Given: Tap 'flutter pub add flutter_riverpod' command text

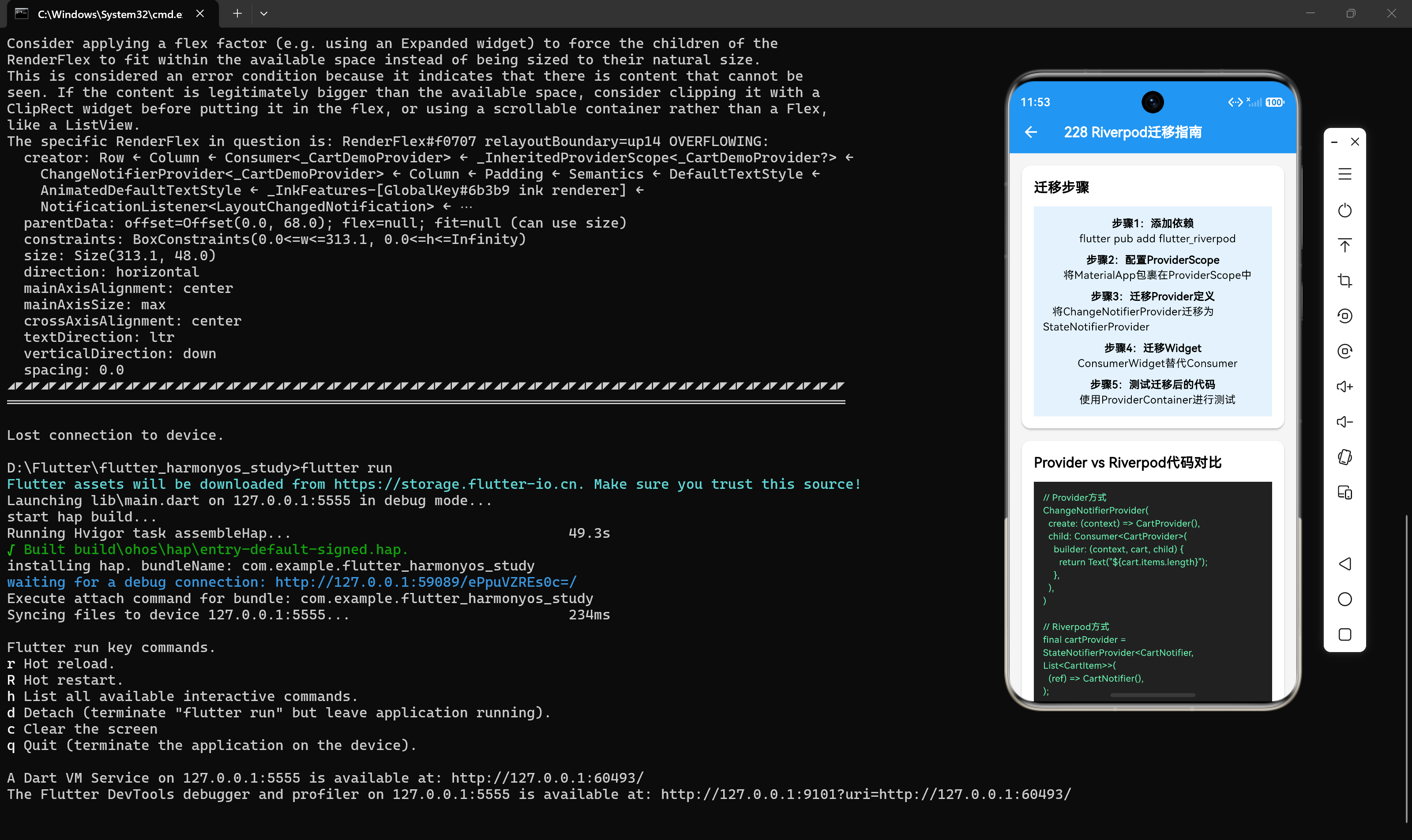Looking at the screenshot, I should pyautogui.click(x=1157, y=239).
